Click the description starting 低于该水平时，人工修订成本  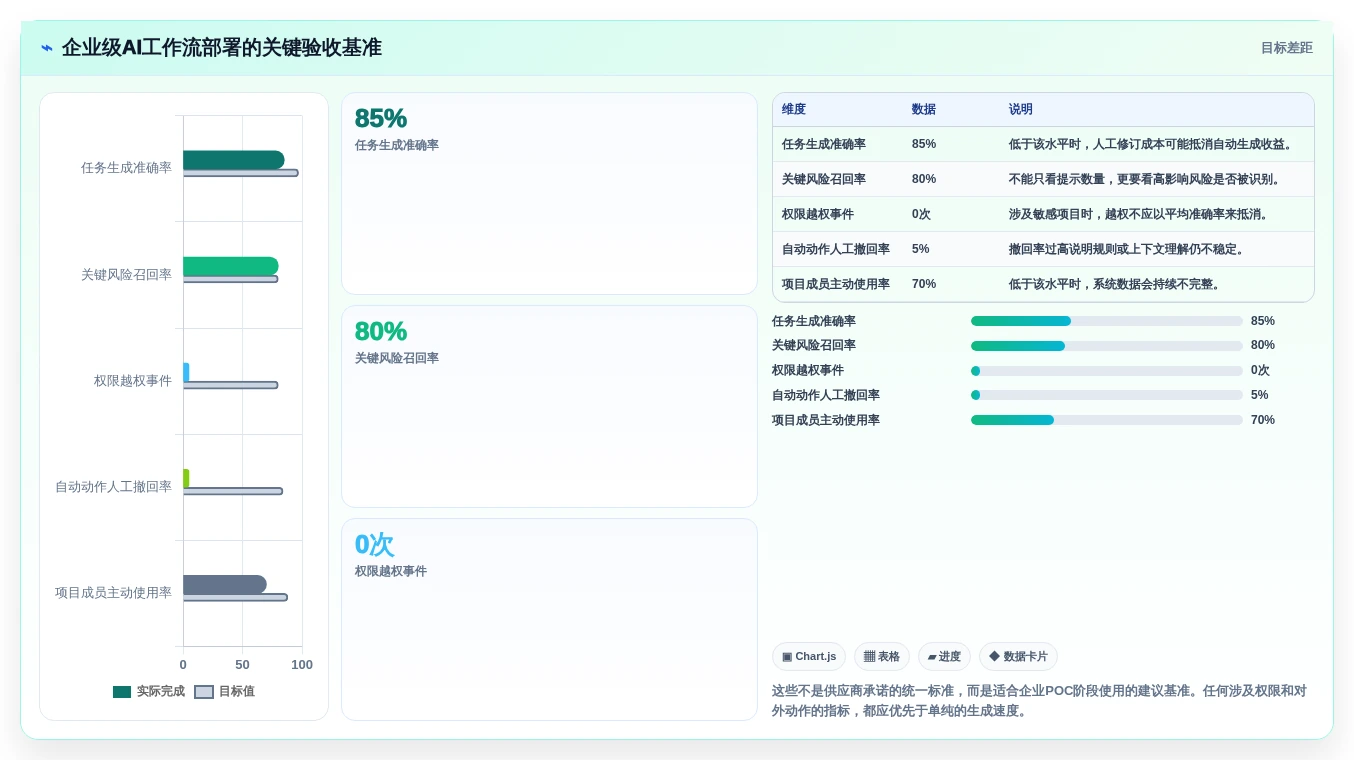(x=1154, y=144)
